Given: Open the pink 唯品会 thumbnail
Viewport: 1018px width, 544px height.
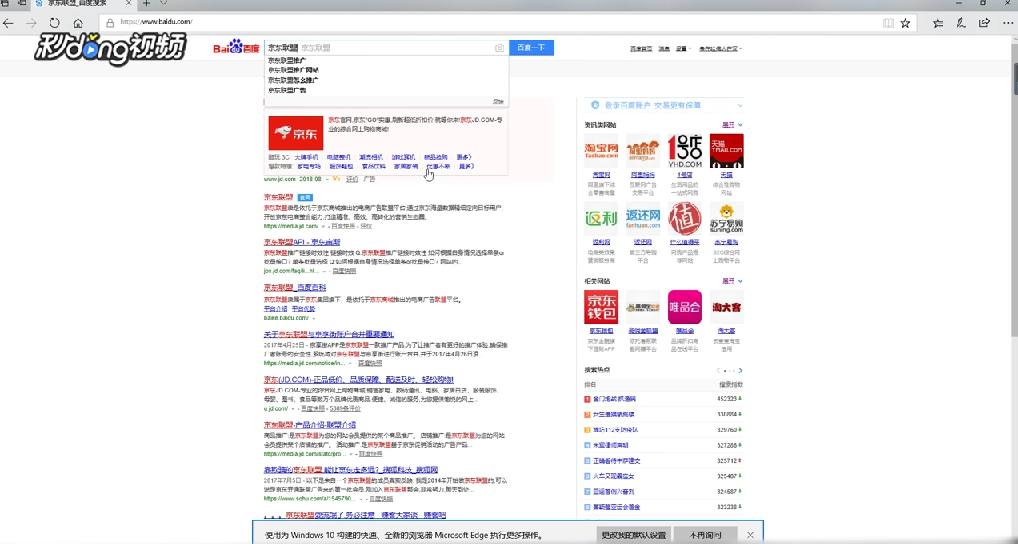Looking at the screenshot, I should 685,307.
